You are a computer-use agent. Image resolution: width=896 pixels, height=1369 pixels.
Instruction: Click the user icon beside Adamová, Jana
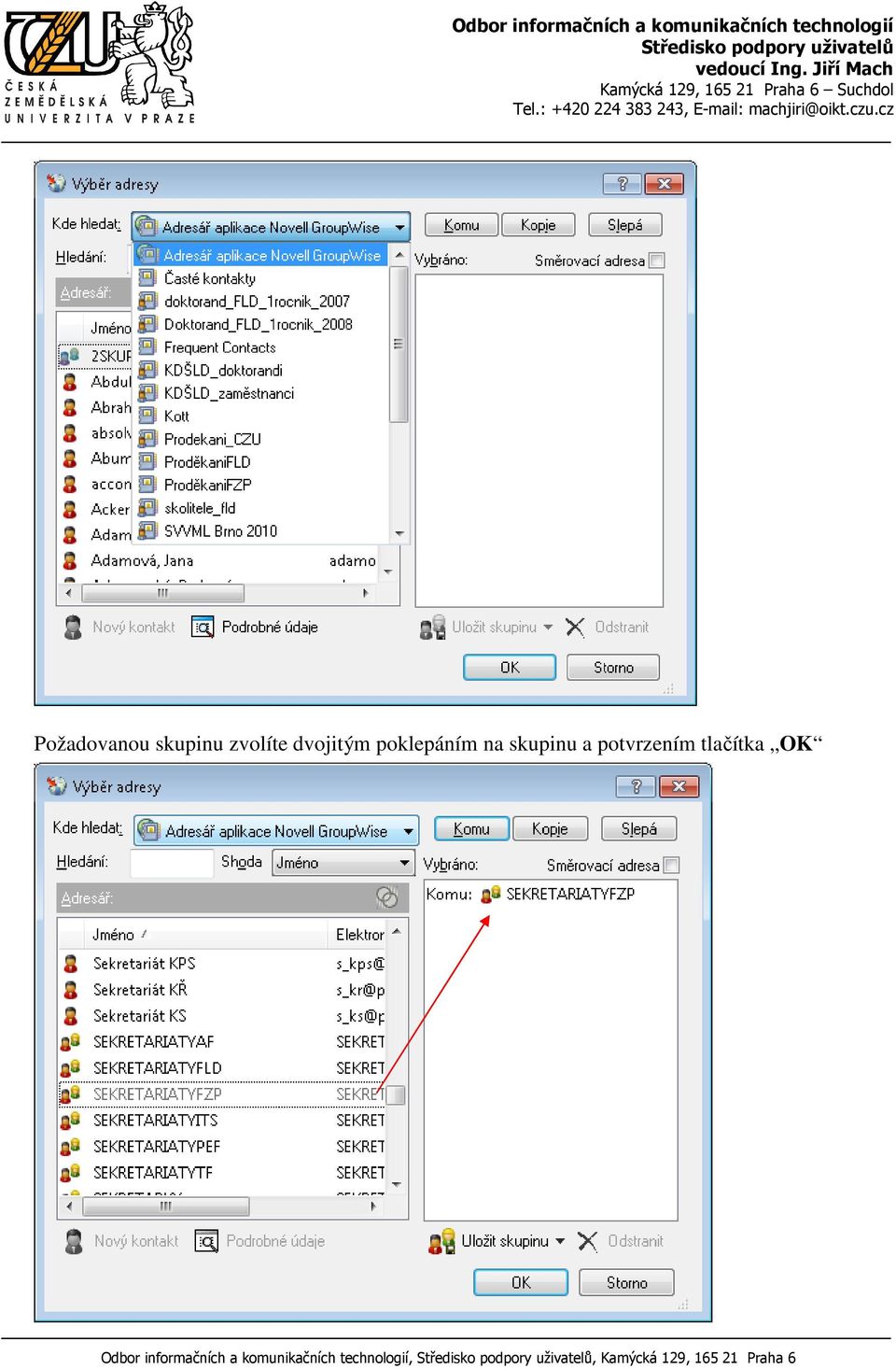tap(69, 560)
